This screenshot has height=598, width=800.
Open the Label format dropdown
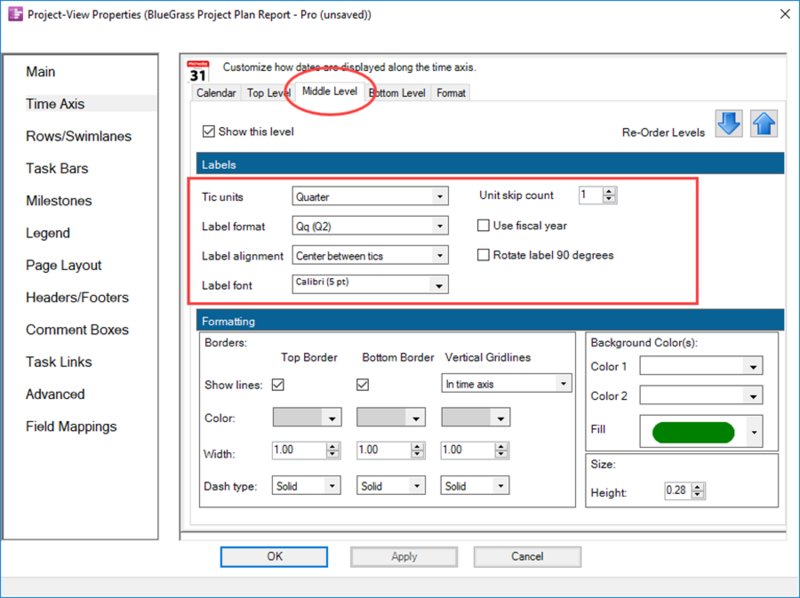coord(370,226)
